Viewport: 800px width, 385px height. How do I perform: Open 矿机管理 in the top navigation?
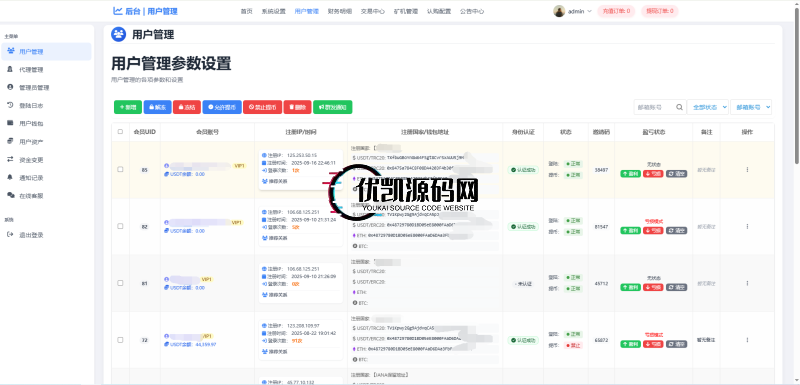[x=406, y=11]
